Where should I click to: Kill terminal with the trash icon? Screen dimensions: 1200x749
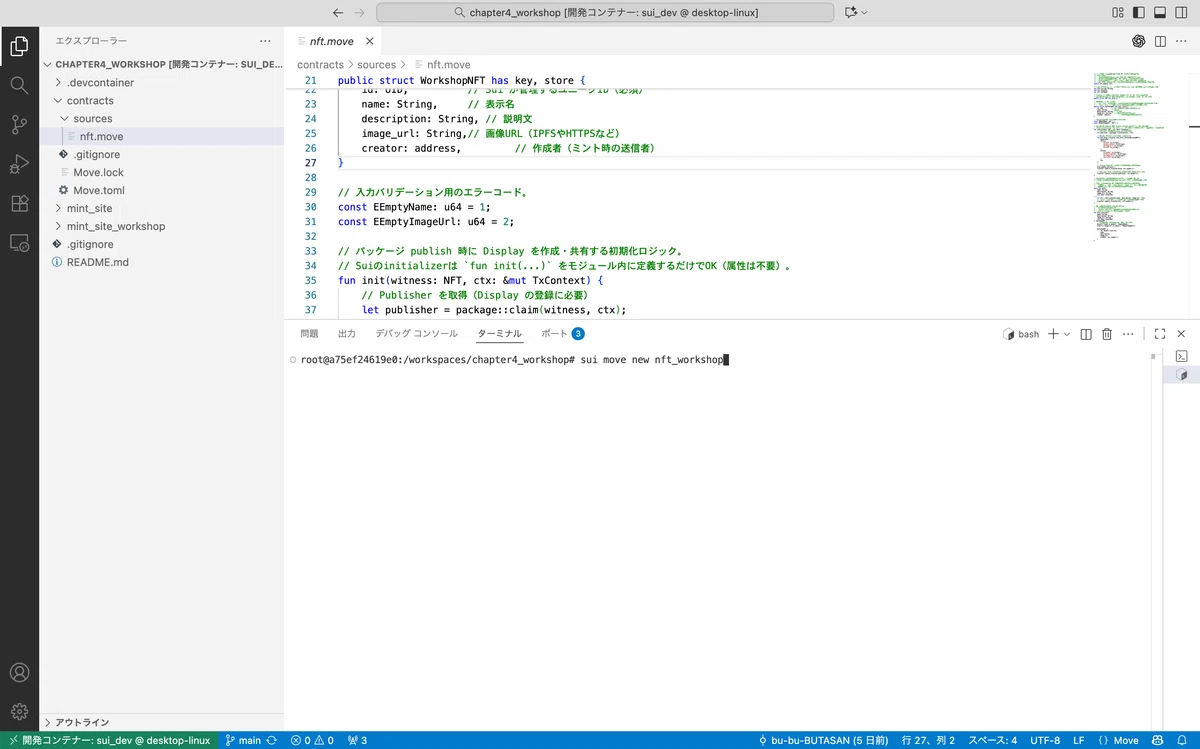click(x=1107, y=334)
